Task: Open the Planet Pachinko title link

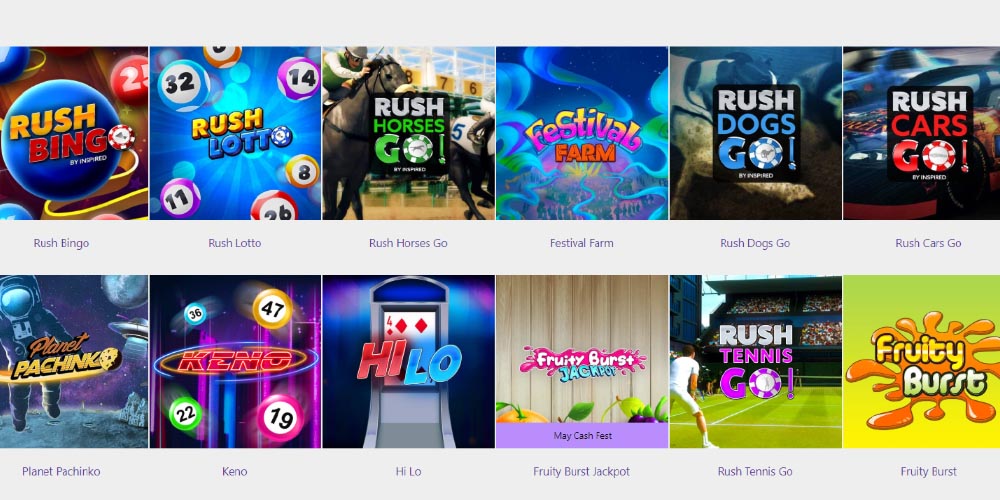Action: 61,472
